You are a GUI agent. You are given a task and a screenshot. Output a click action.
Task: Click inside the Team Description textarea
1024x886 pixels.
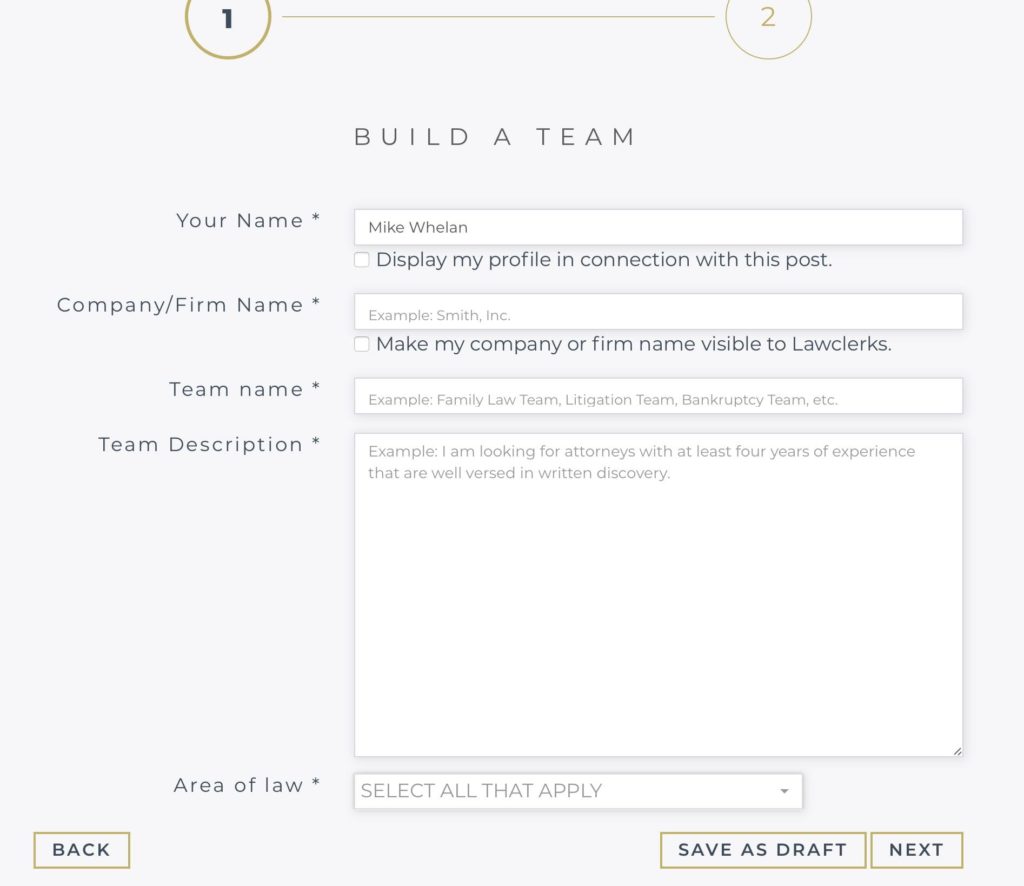coord(658,600)
